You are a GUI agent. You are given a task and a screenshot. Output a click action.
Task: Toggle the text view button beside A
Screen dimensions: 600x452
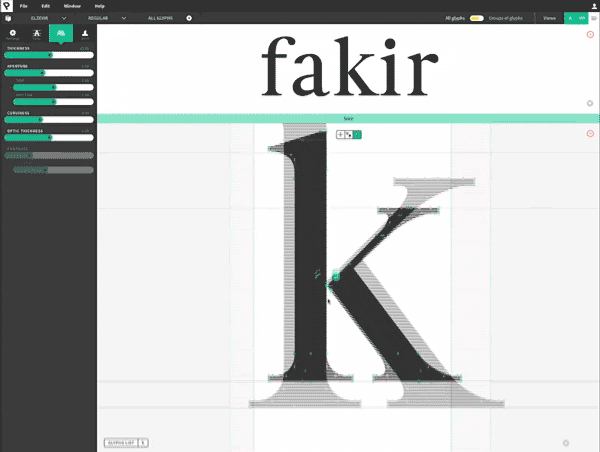click(581, 18)
